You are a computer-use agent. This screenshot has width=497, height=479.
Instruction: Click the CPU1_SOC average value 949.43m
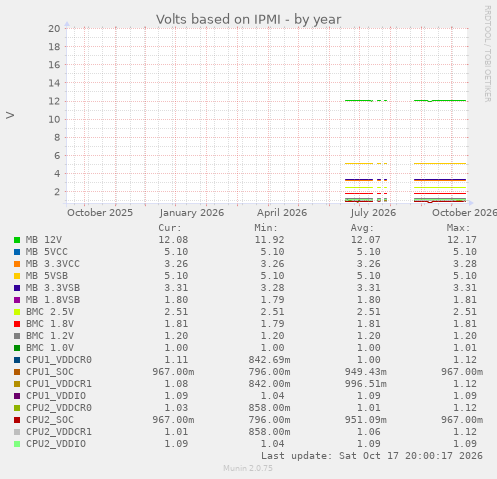tap(366, 372)
